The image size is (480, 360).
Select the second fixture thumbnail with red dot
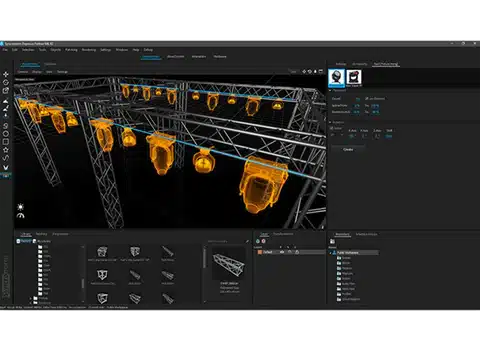tap(354, 77)
